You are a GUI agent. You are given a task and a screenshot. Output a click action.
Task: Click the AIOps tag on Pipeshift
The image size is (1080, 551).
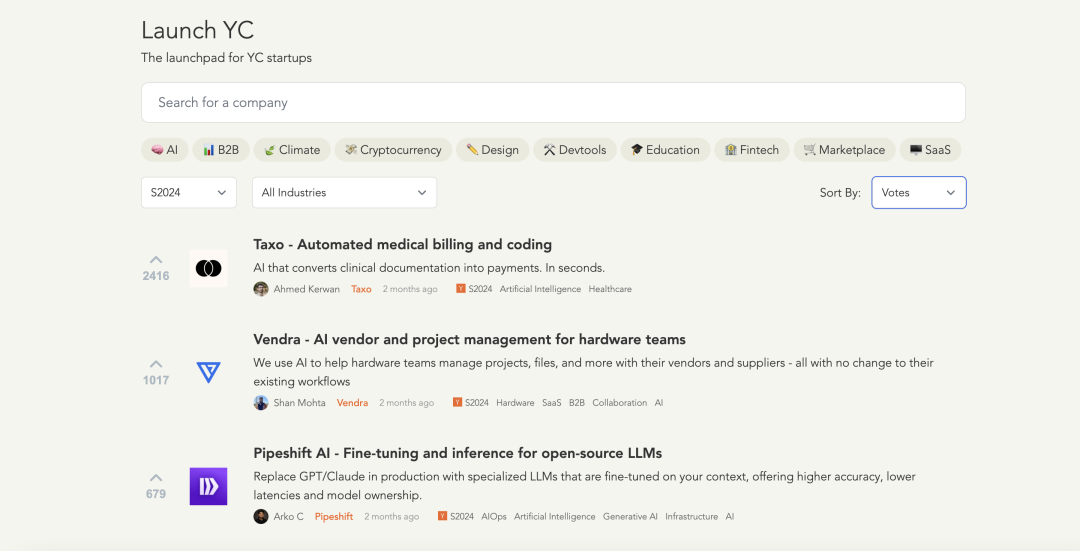tap(494, 517)
